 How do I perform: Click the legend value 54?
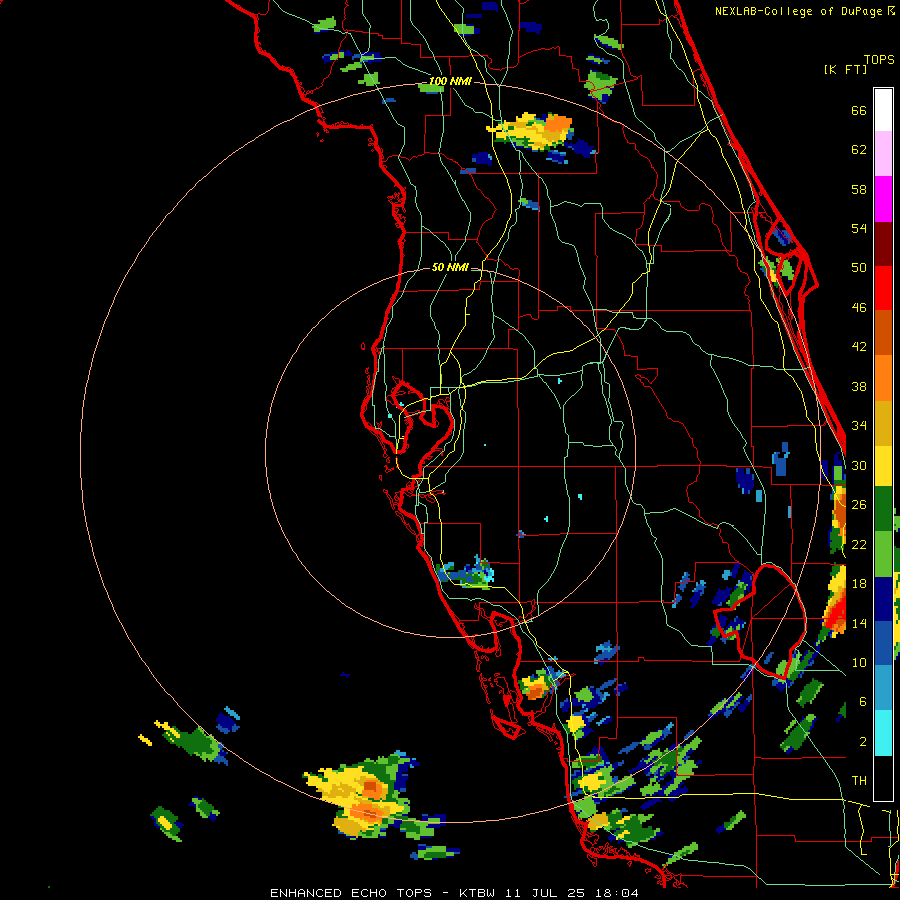pos(859,228)
